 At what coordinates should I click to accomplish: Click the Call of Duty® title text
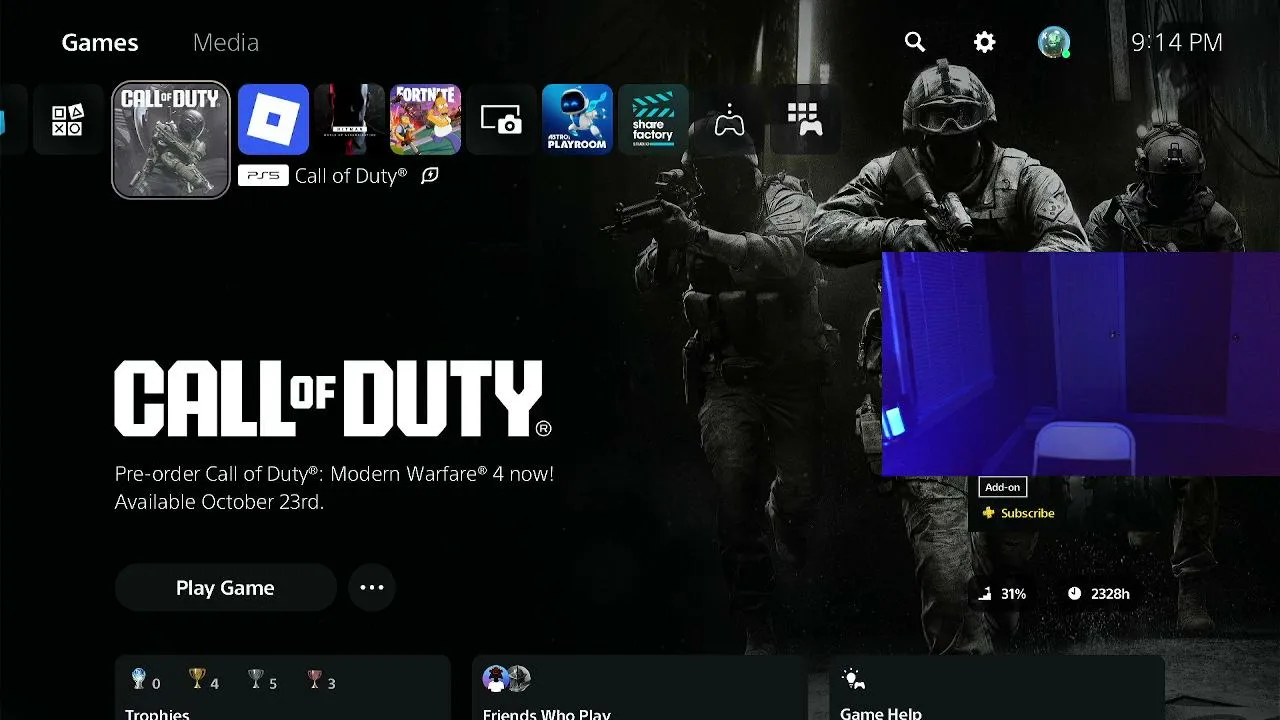351,176
